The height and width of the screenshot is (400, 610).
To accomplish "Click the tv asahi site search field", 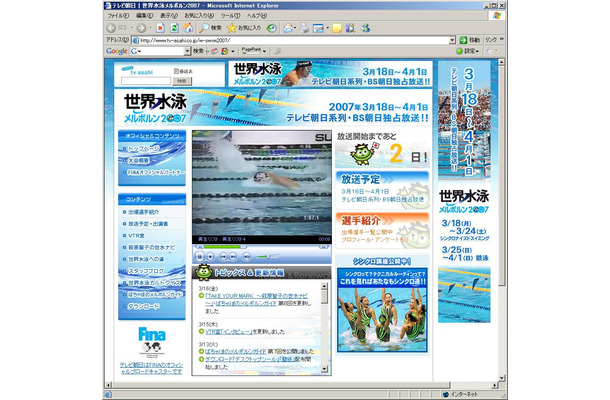I will (146, 81).
